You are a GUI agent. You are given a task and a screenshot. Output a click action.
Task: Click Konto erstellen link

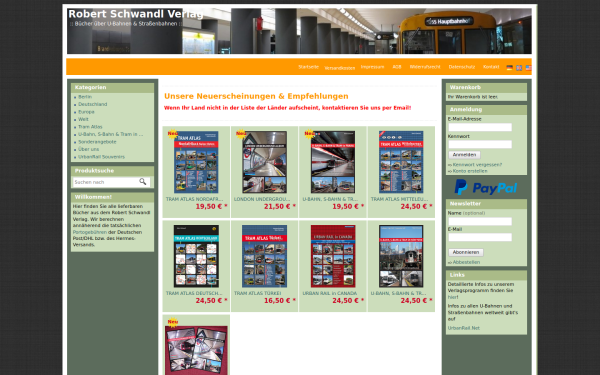click(x=470, y=171)
